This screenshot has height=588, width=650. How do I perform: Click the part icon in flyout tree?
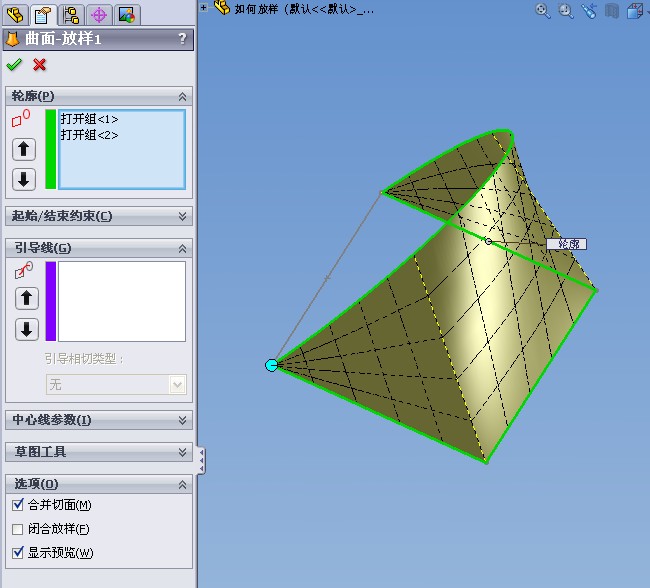(222, 7)
